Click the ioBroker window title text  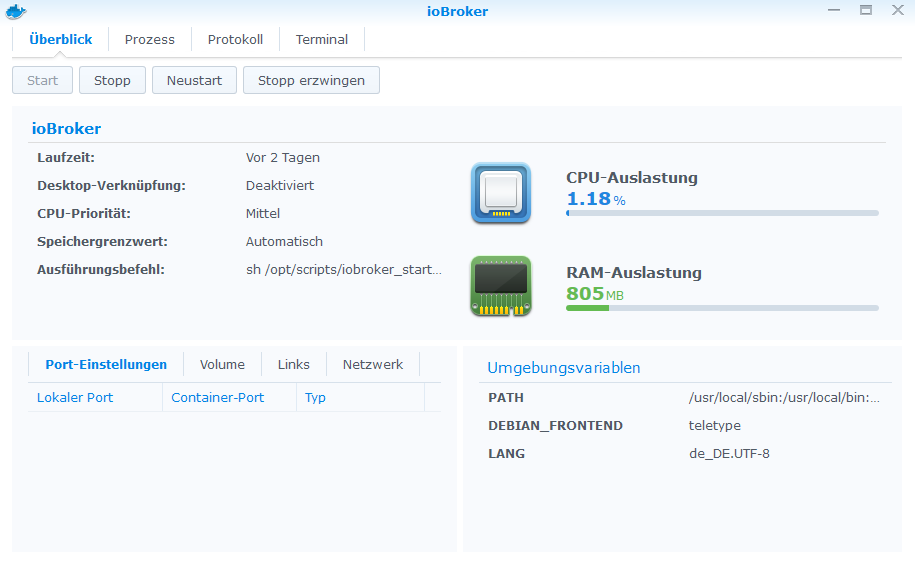click(458, 11)
